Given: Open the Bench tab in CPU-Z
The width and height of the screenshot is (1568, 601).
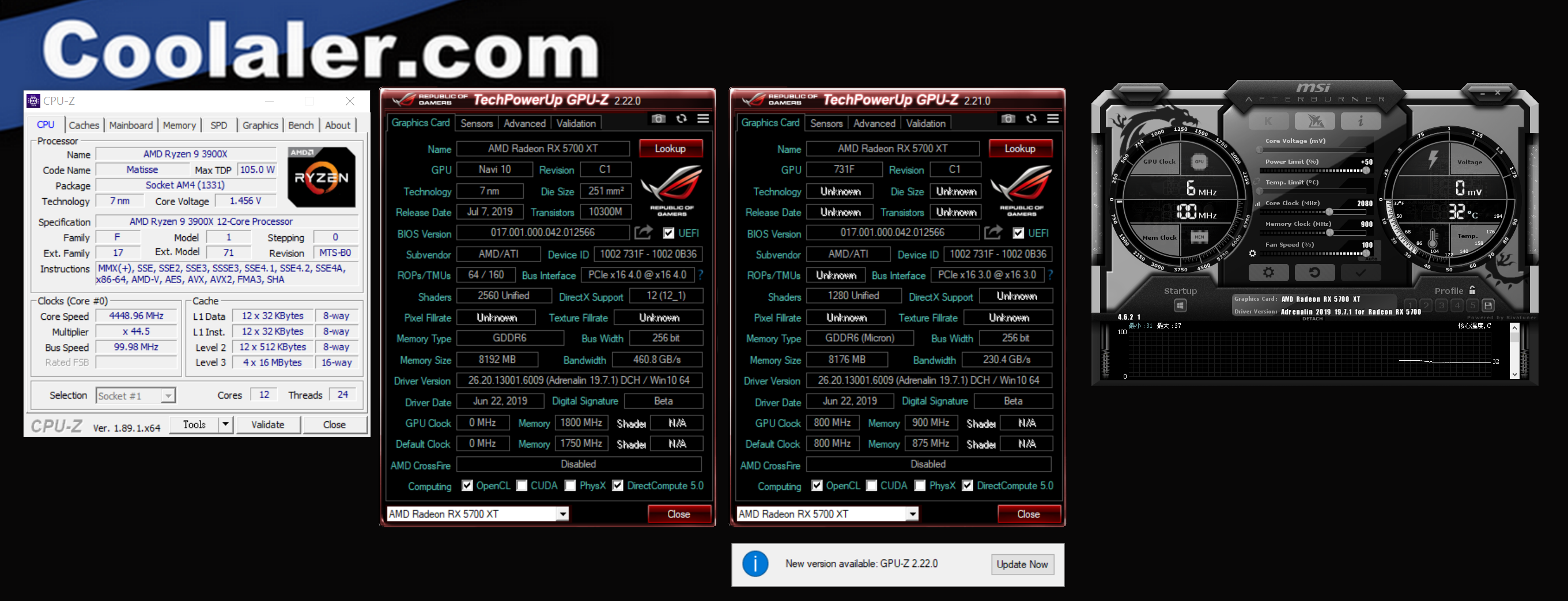Looking at the screenshot, I should 301,126.
